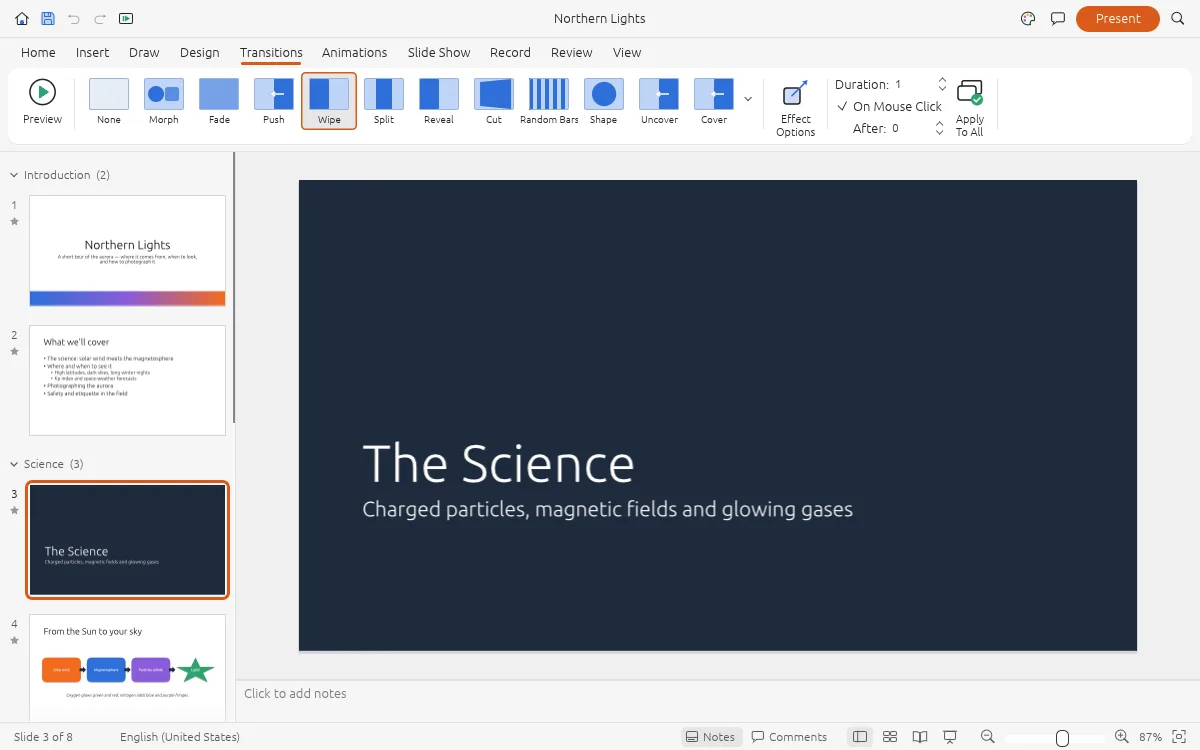
Task: Open the comments speech bubble icon at top
Action: [1057, 18]
